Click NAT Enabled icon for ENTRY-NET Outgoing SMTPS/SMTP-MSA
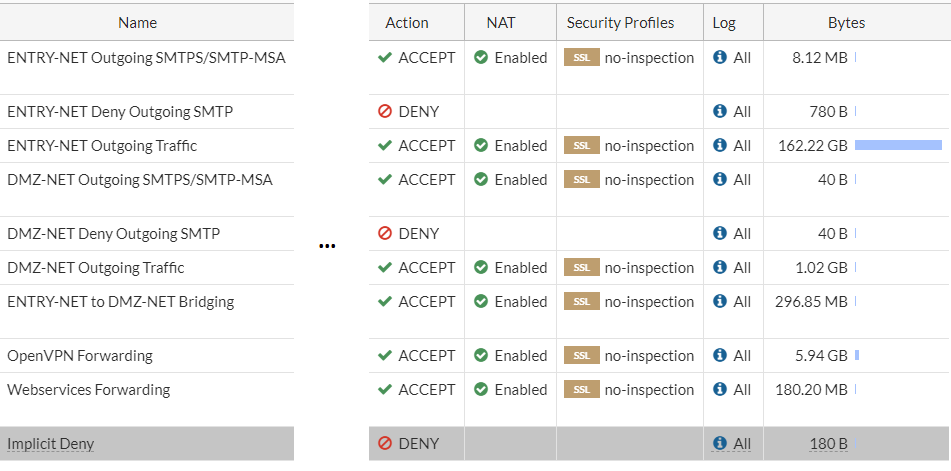Screen dimensions: 951x471 [x=481, y=58]
